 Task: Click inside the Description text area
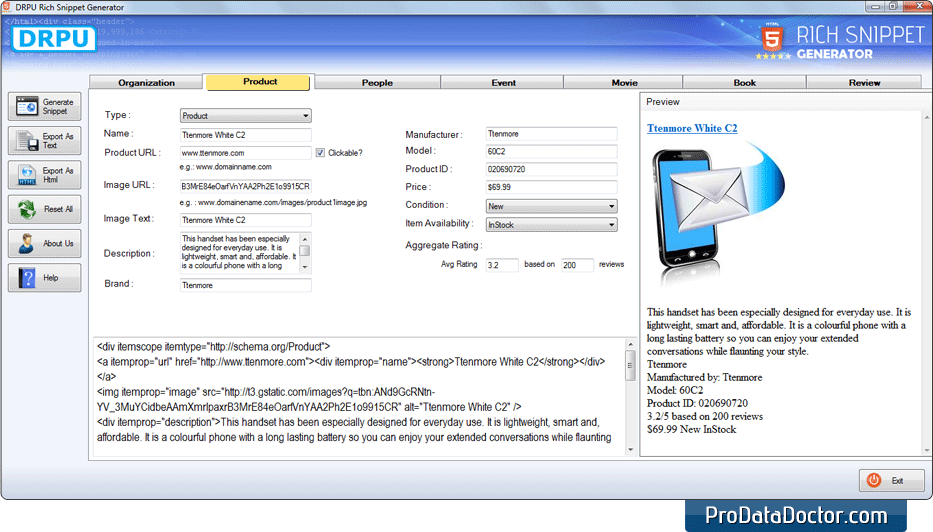pos(239,252)
